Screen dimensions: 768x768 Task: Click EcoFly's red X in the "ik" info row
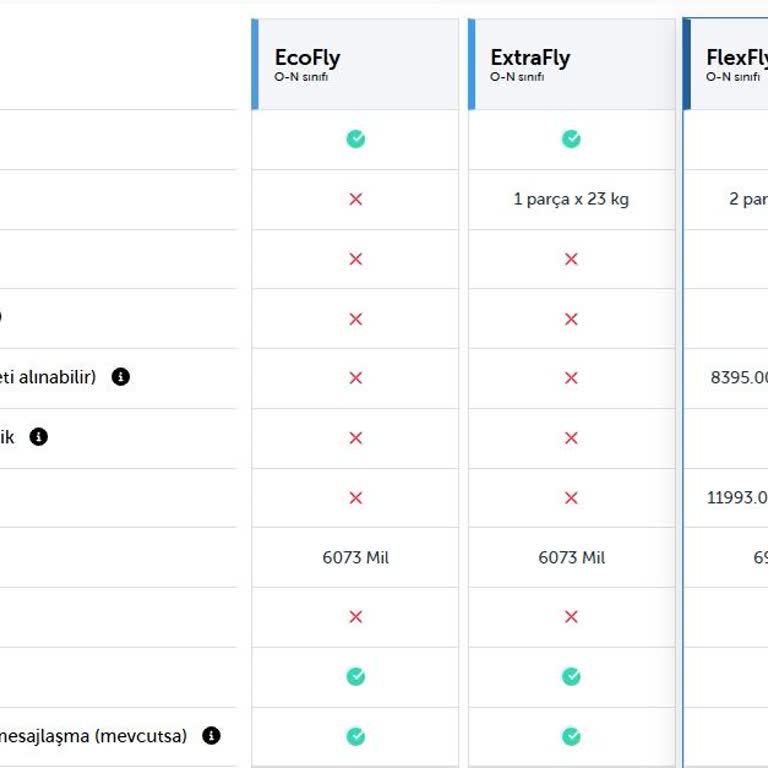coord(355,438)
